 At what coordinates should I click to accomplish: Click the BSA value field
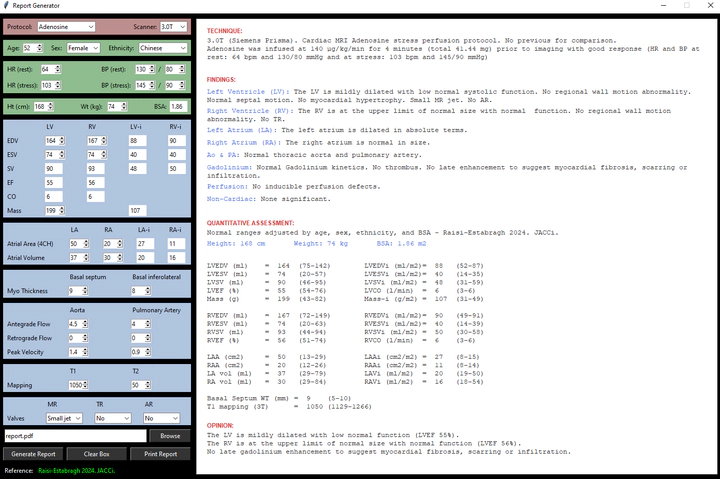(177, 106)
